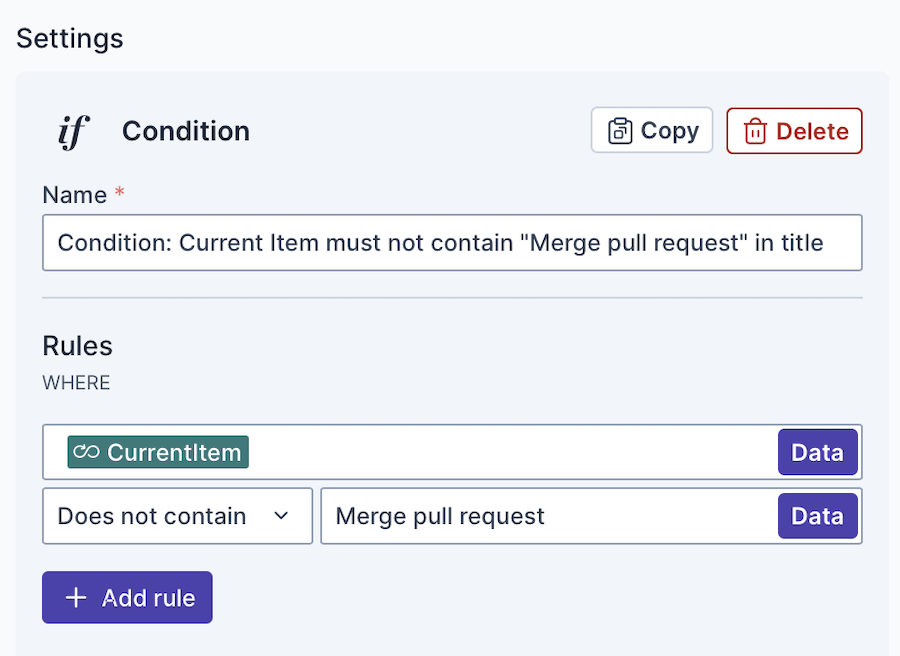Click empty area of the CurrentItem rule field
Screen dimensions: 900x656
click(x=510, y=452)
